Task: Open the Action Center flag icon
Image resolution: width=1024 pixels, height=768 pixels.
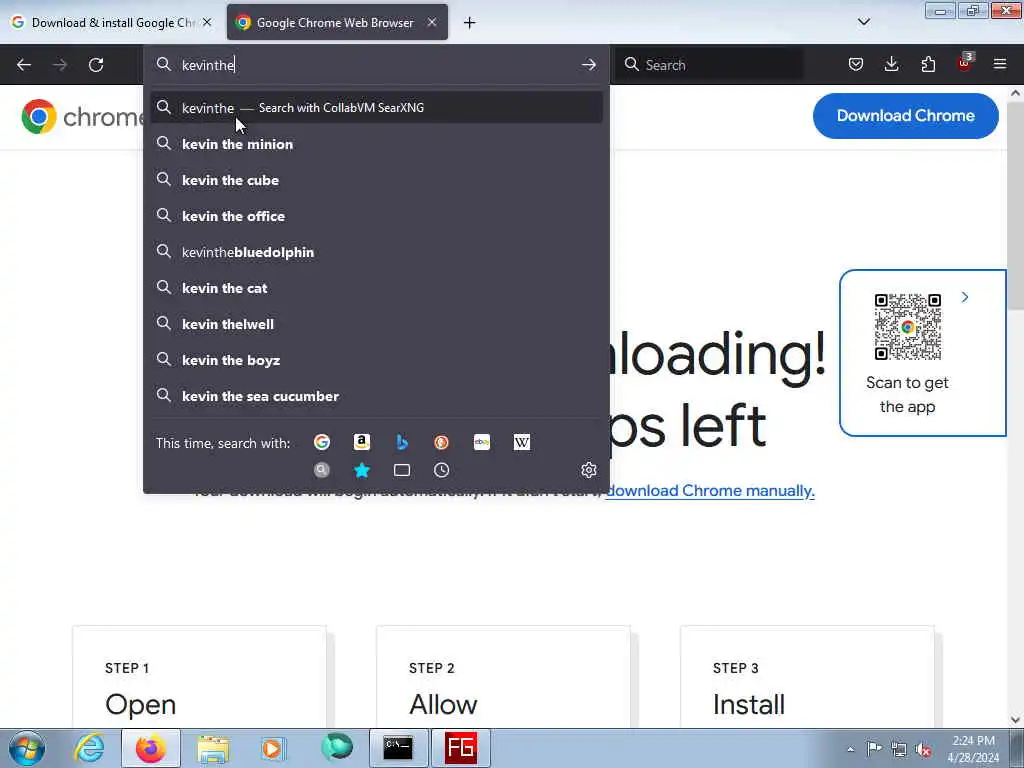Action: 874,749
